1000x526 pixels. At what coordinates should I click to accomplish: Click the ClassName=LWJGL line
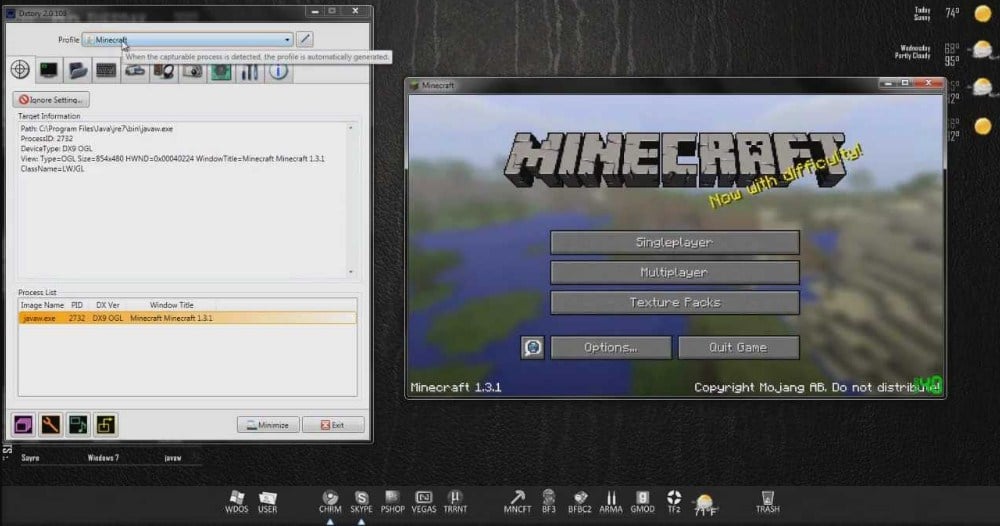tap(52, 169)
